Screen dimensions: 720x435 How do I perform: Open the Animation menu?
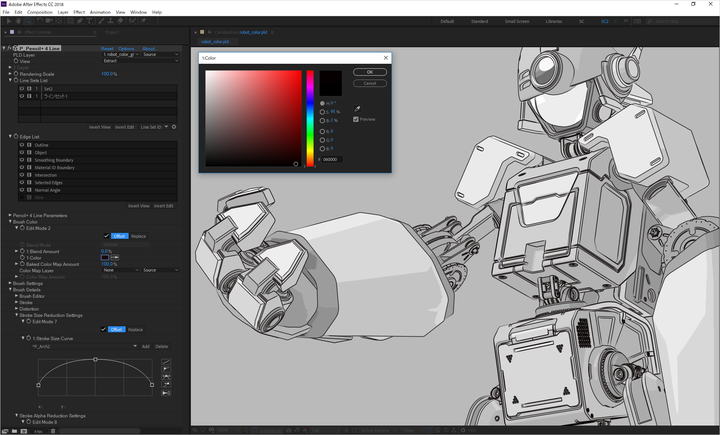[x=100, y=12]
